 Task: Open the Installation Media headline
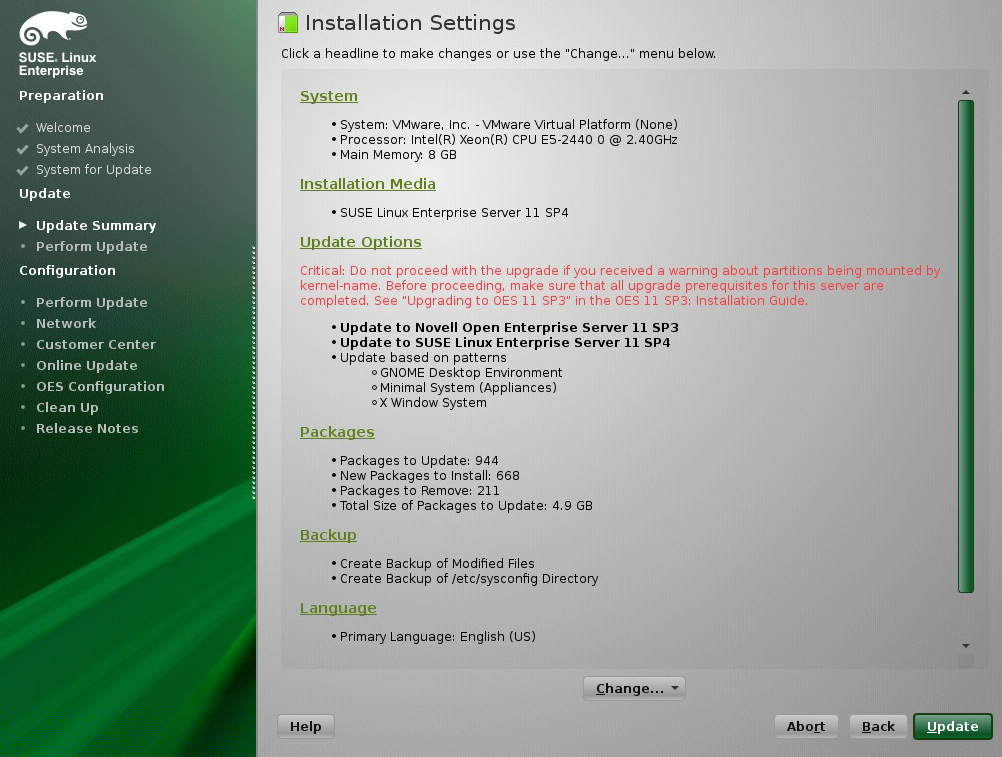pyautogui.click(x=367, y=184)
